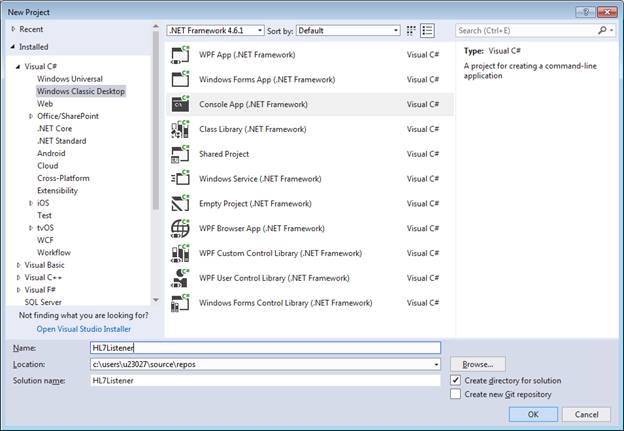Expand the Office/SharePoint node
624x431 pixels.
(31, 116)
